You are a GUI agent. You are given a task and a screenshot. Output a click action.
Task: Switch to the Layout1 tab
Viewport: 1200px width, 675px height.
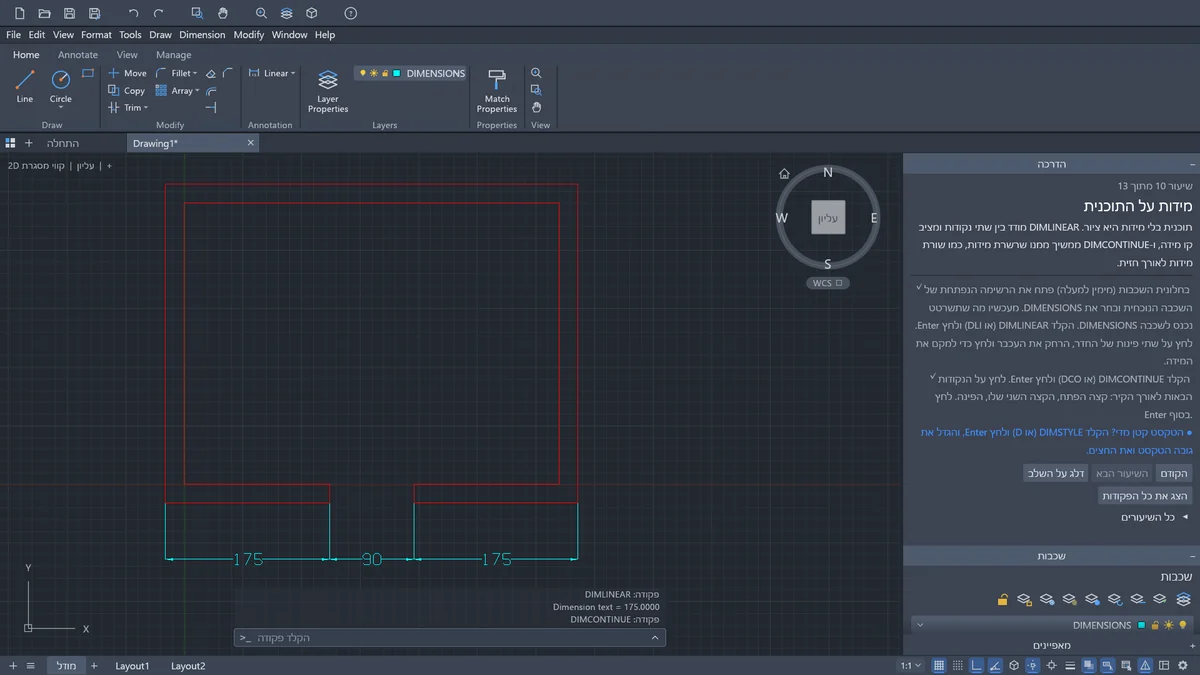[132, 666]
